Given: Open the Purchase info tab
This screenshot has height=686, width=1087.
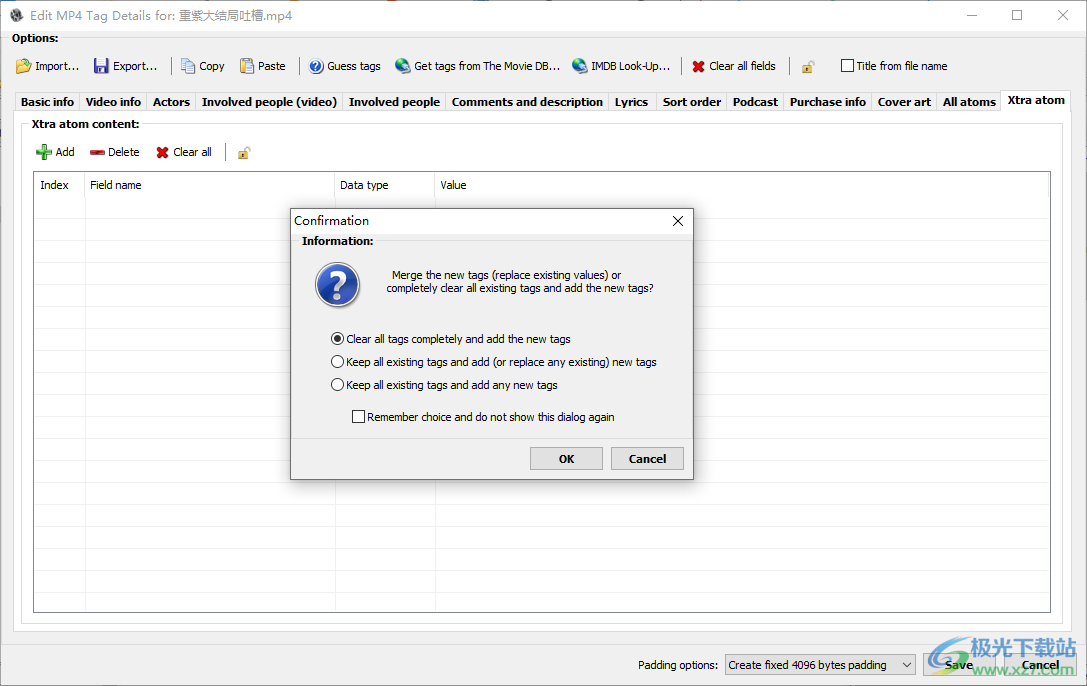Looking at the screenshot, I should [x=828, y=102].
